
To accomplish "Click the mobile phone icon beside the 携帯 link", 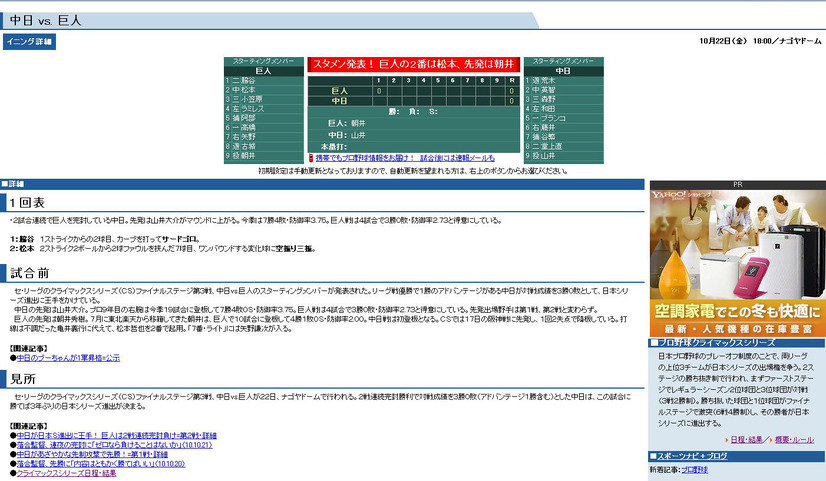I will click(311, 158).
